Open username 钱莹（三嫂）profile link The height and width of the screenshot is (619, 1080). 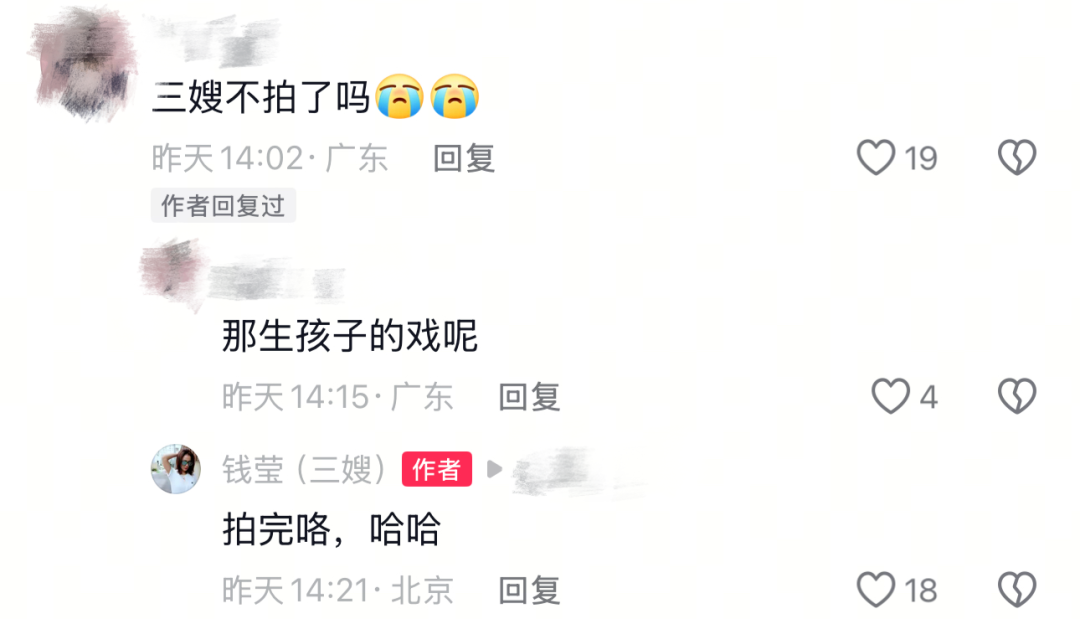point(304,470)
